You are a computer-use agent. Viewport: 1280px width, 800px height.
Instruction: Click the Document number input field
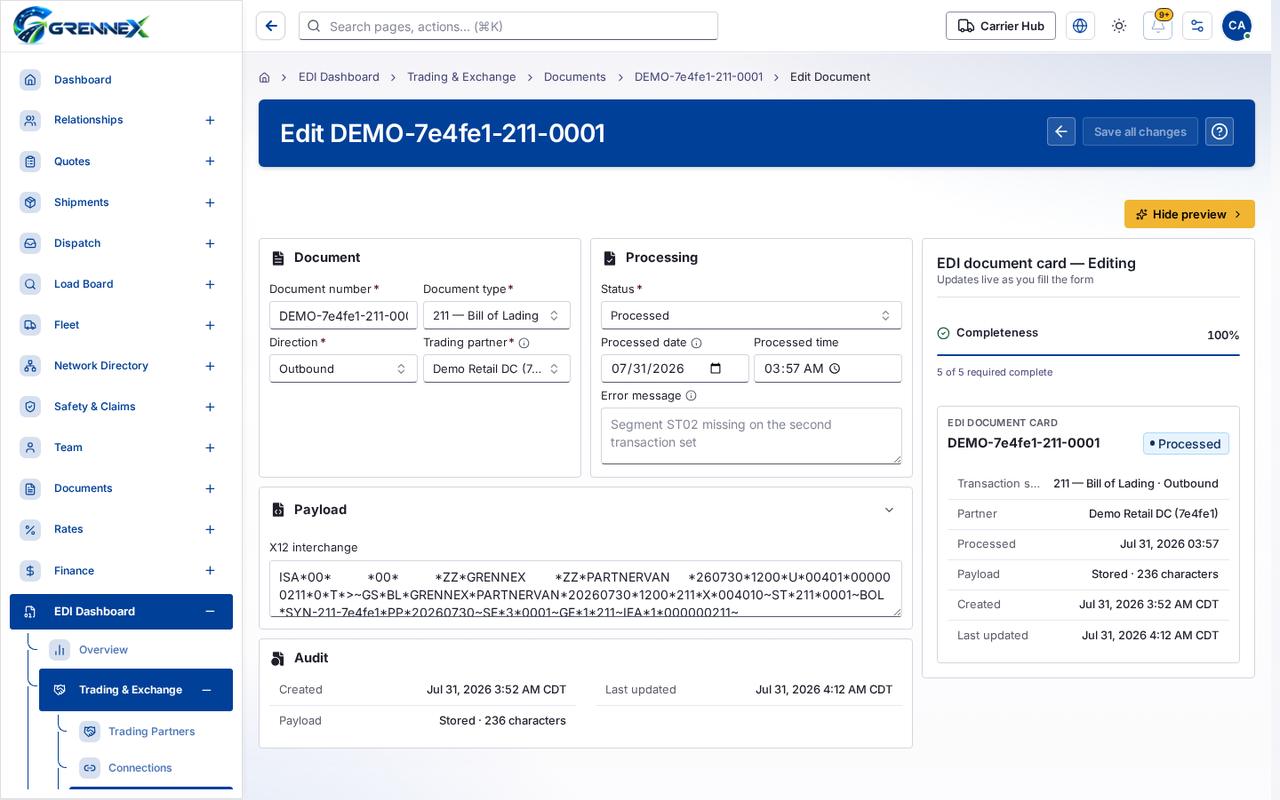343,315
